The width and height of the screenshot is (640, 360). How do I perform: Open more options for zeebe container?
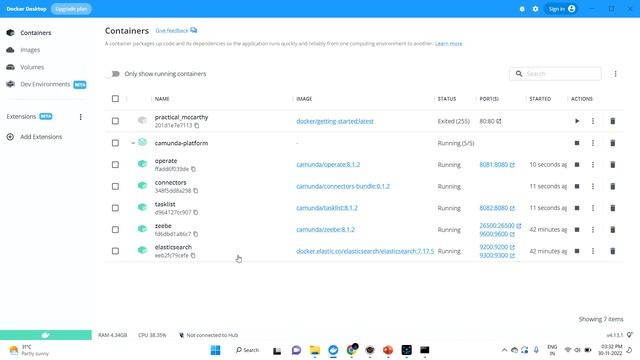(593, 230)
